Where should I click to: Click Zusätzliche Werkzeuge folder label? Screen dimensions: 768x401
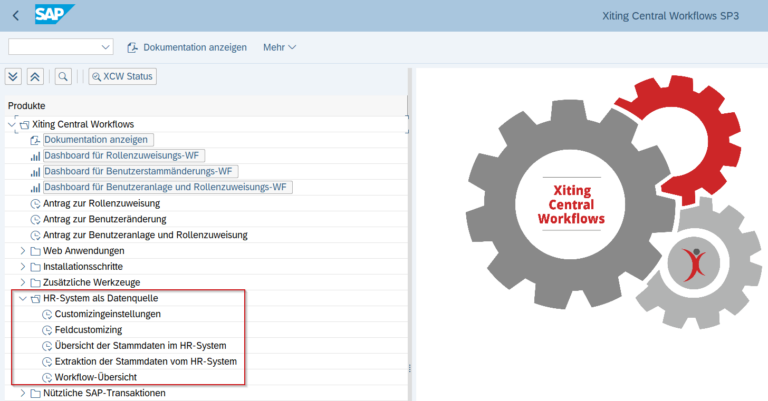pos(92,282)
